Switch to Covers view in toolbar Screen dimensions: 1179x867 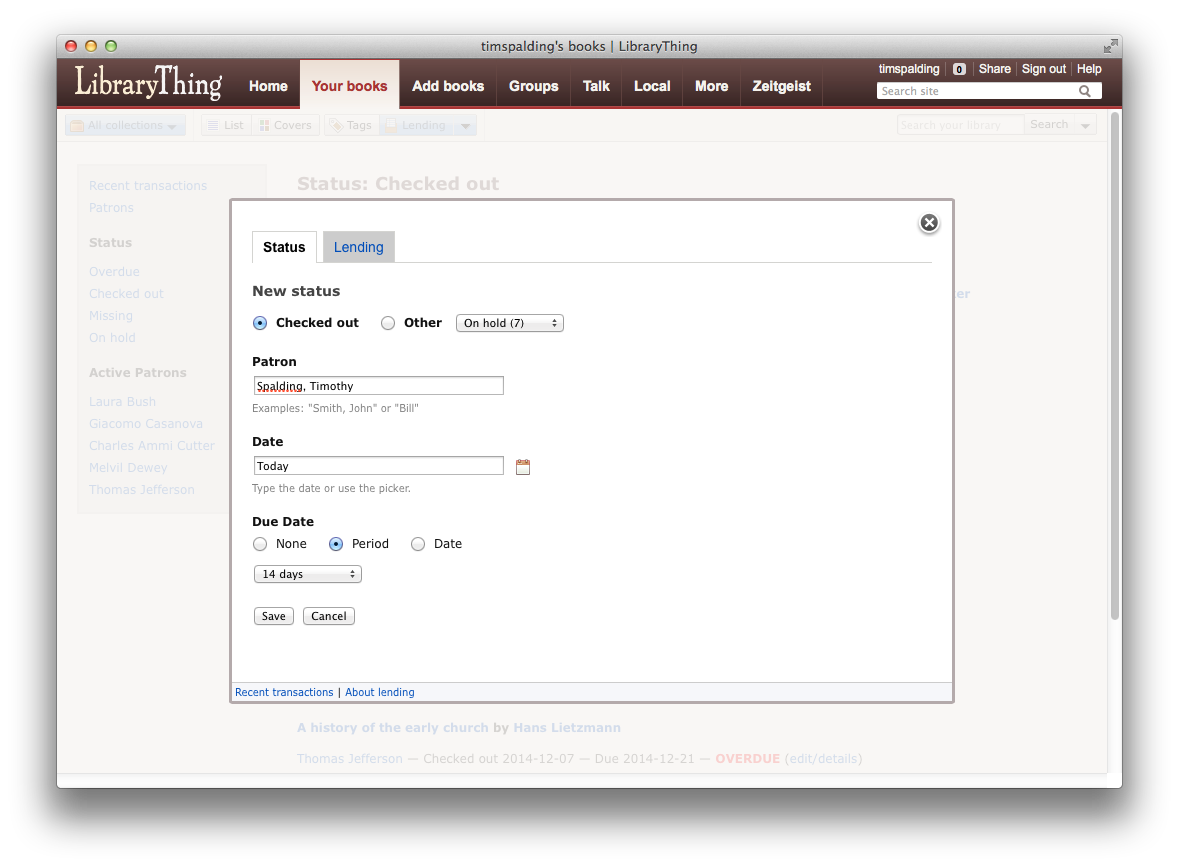click(286, 126)
